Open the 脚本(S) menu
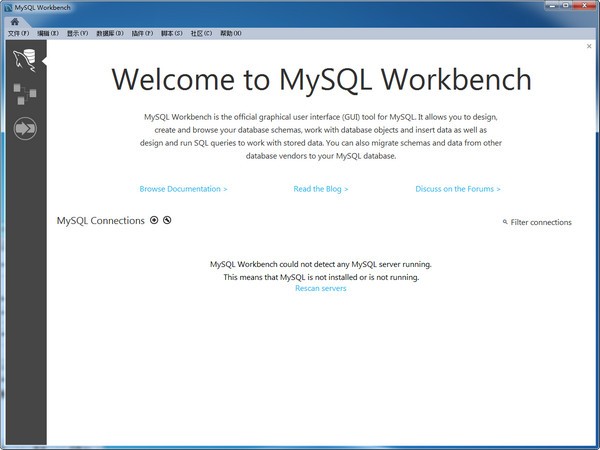The width and height of the screenshot is (600, 450). click(172, 33)
